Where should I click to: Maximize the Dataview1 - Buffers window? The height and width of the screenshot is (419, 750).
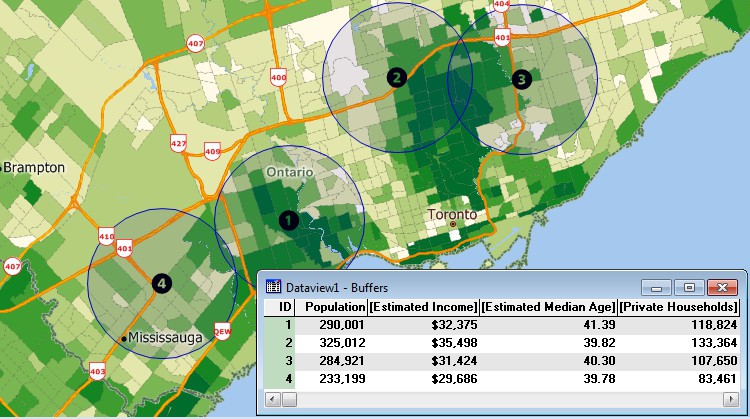(x=689, y=287)
